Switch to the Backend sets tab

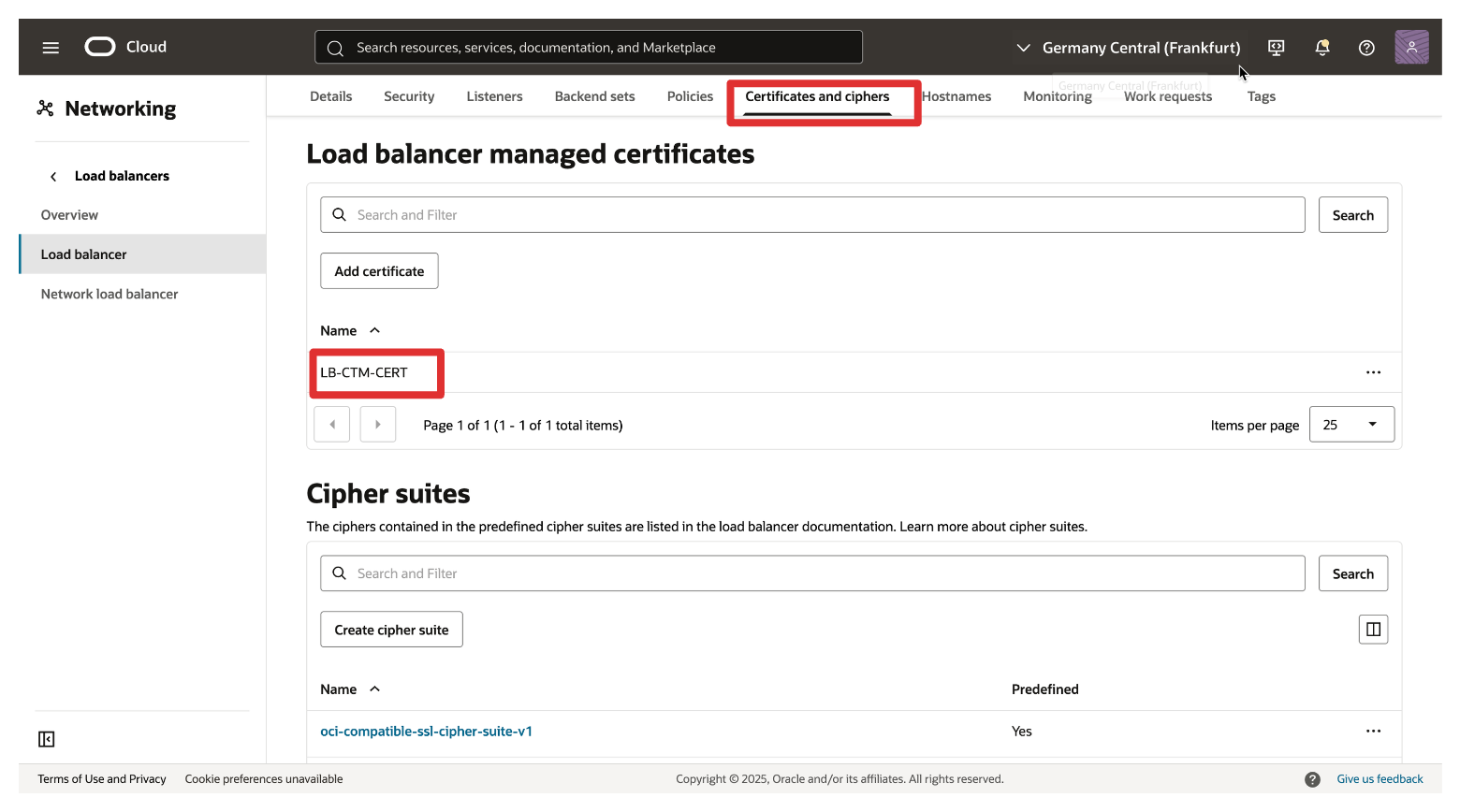click(x=594, y=96)
